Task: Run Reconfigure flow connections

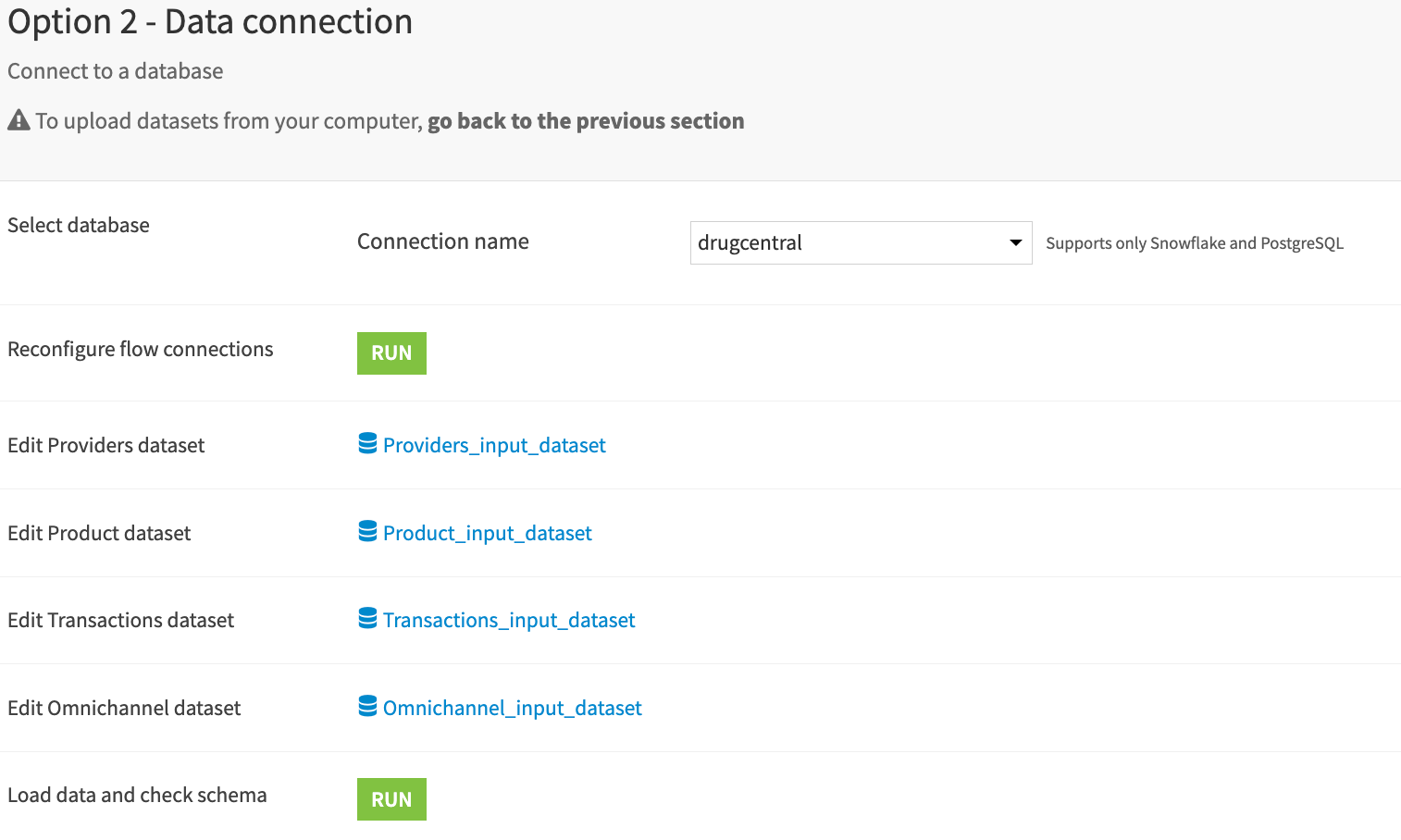Action: pyautogui.click(x=391, y=353)
